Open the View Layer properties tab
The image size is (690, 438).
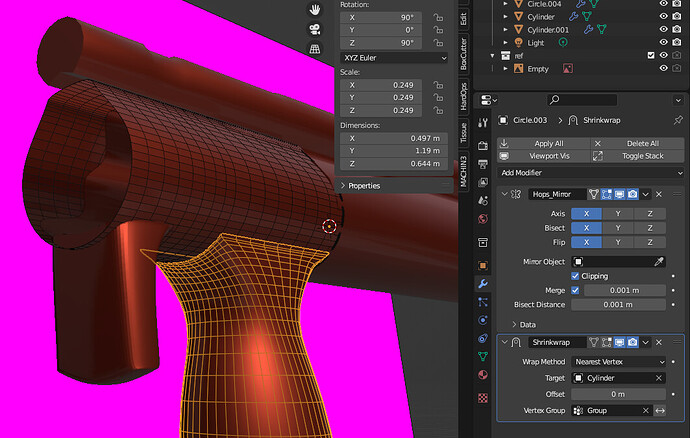click(483, 182)
